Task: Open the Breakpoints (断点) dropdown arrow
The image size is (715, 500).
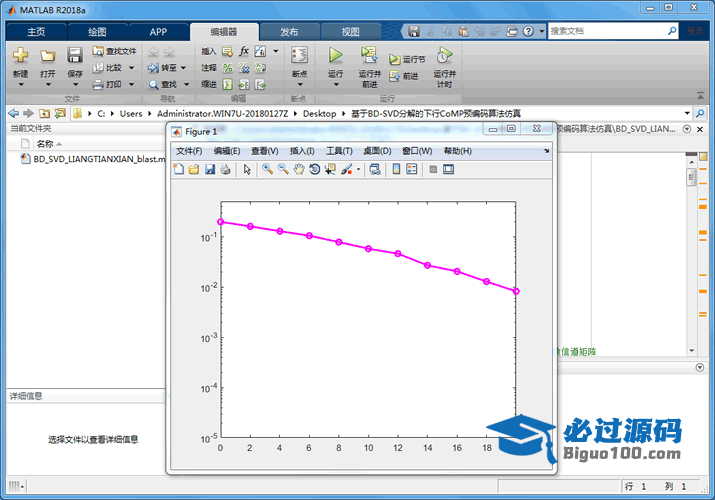Action: pos(300,84)
